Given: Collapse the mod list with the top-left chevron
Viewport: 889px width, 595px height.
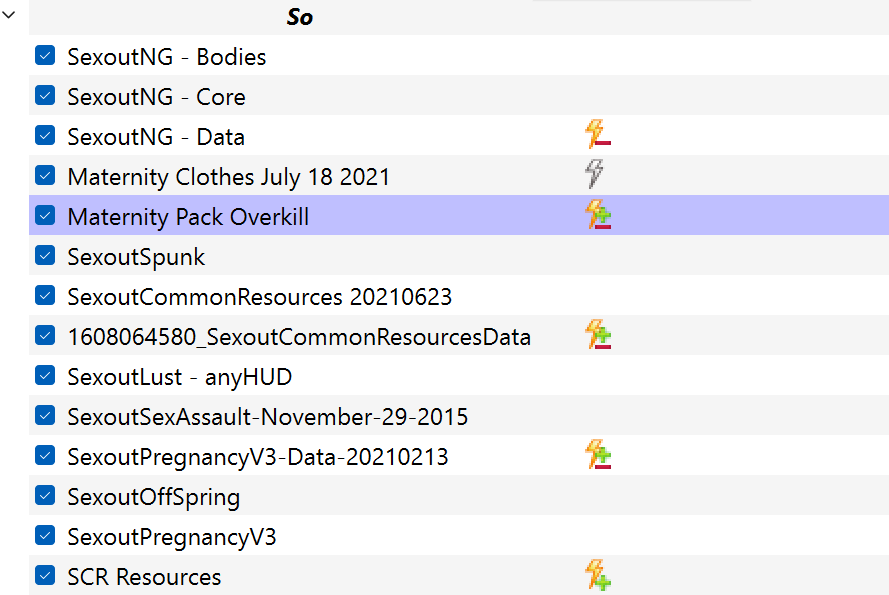Looking at the screenshot, I should 9,15.
